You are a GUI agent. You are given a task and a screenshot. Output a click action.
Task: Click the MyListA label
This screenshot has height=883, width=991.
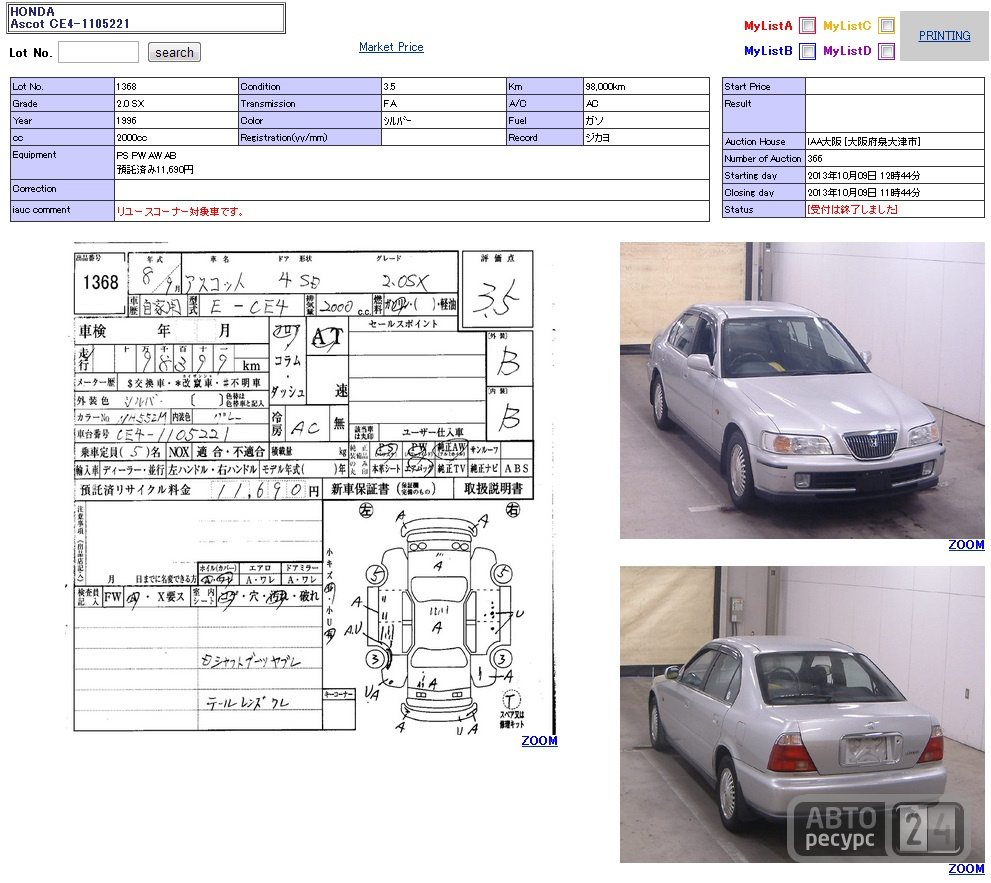pyautogui.click(x=768, y=26)
